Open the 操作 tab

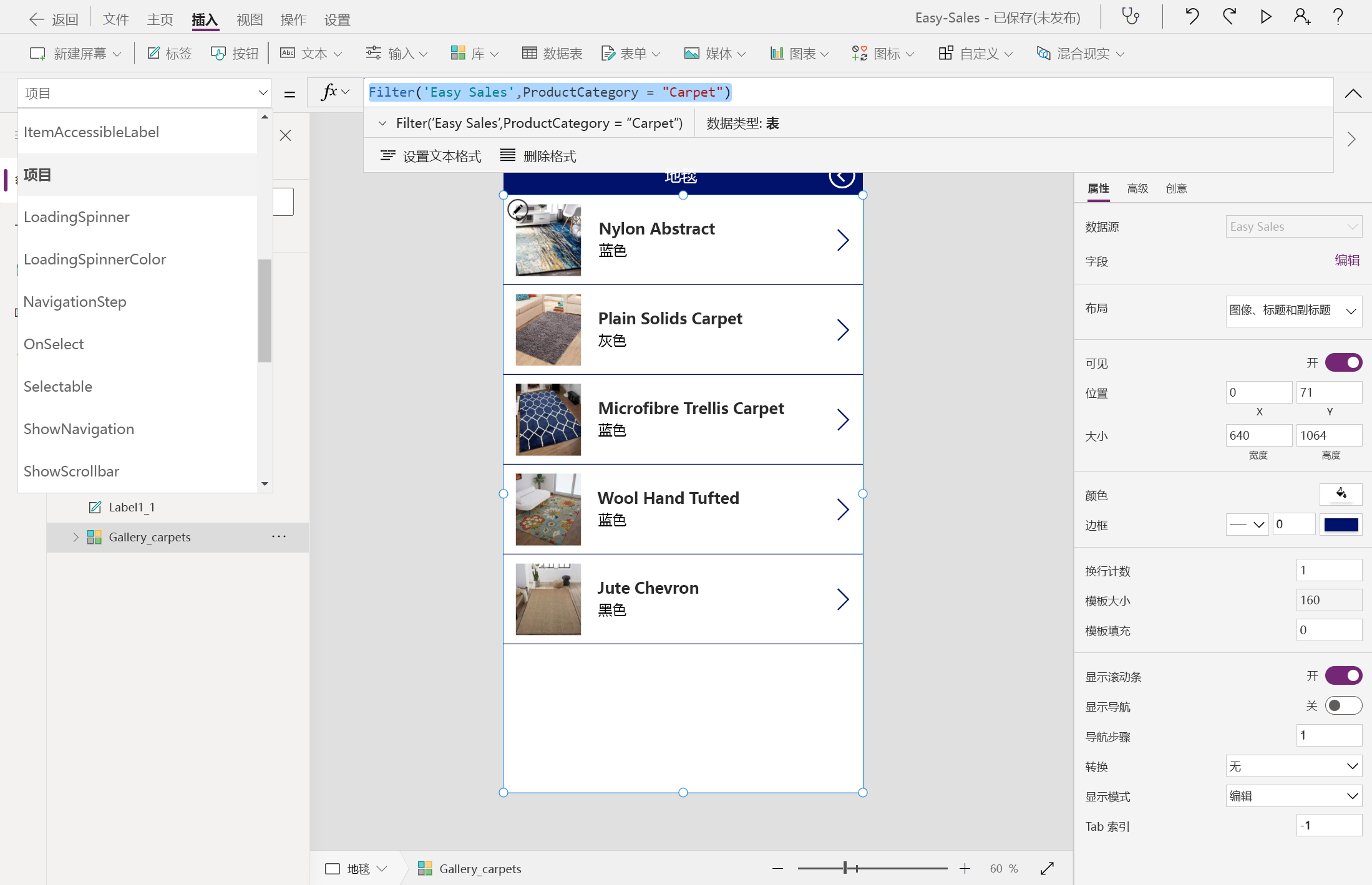293,19
